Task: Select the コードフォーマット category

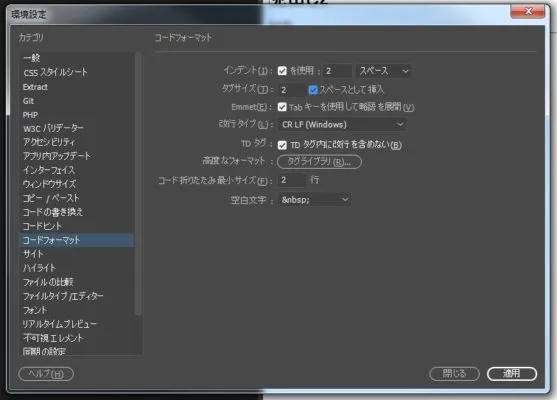Action: click(x=77, y=240)
